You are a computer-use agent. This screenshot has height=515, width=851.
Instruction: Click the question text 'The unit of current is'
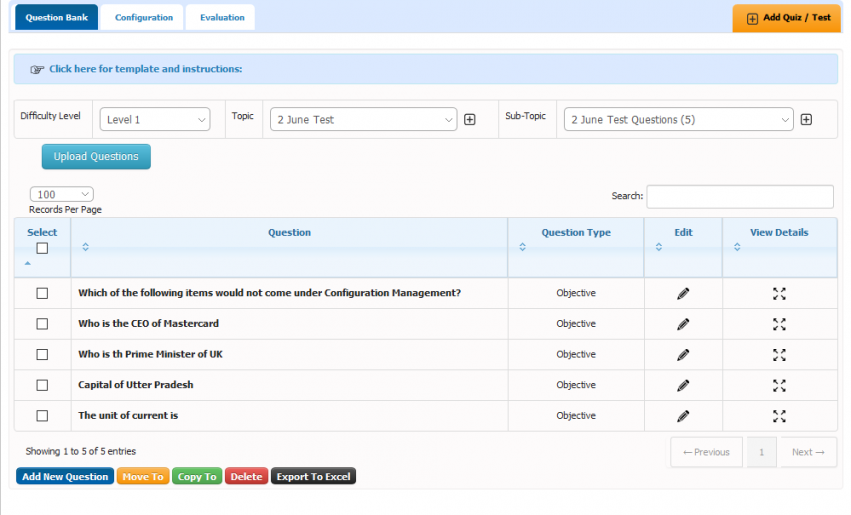coord(128,416)
